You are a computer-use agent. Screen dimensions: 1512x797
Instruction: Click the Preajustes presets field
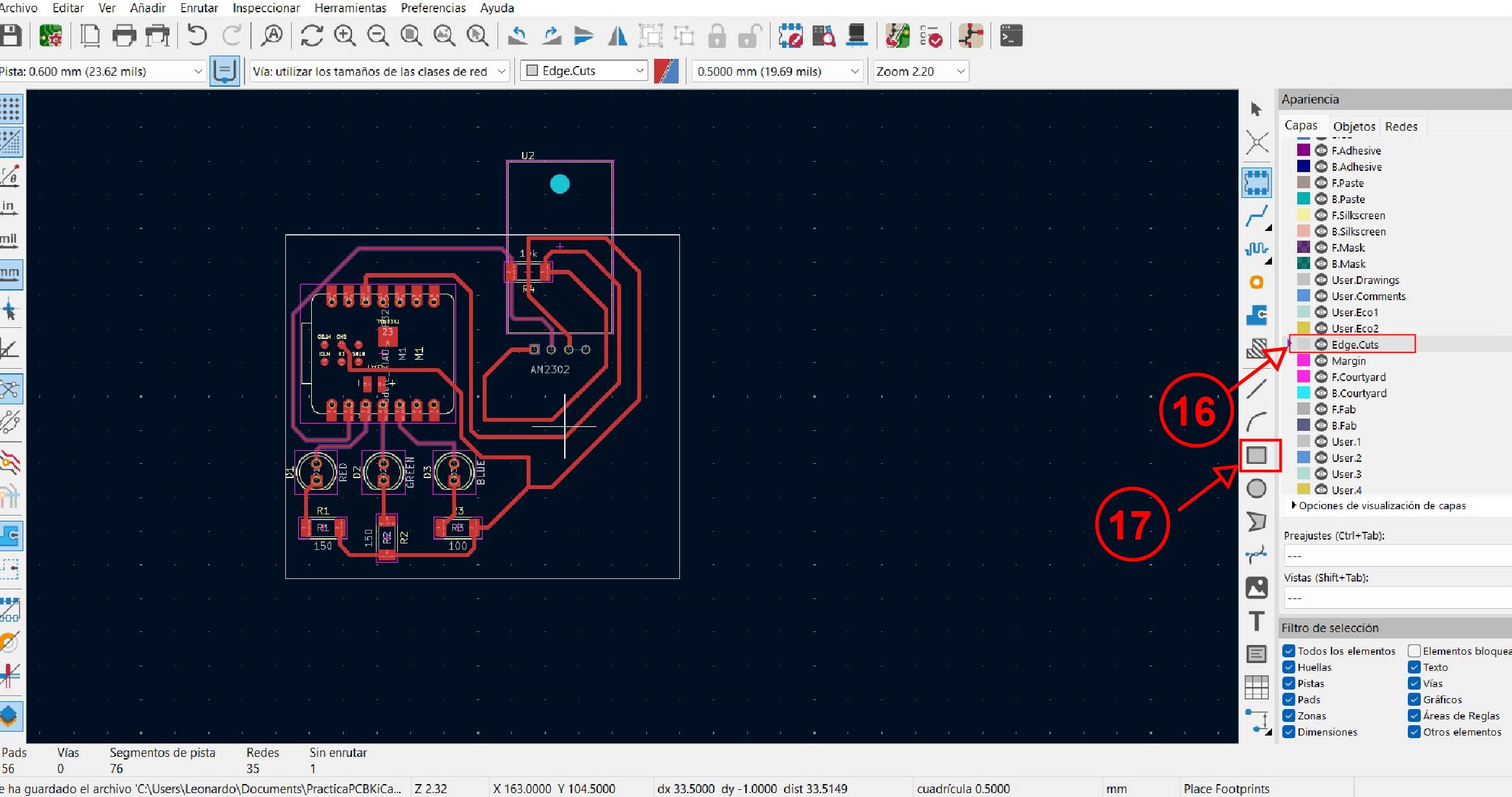(1397, 556)
